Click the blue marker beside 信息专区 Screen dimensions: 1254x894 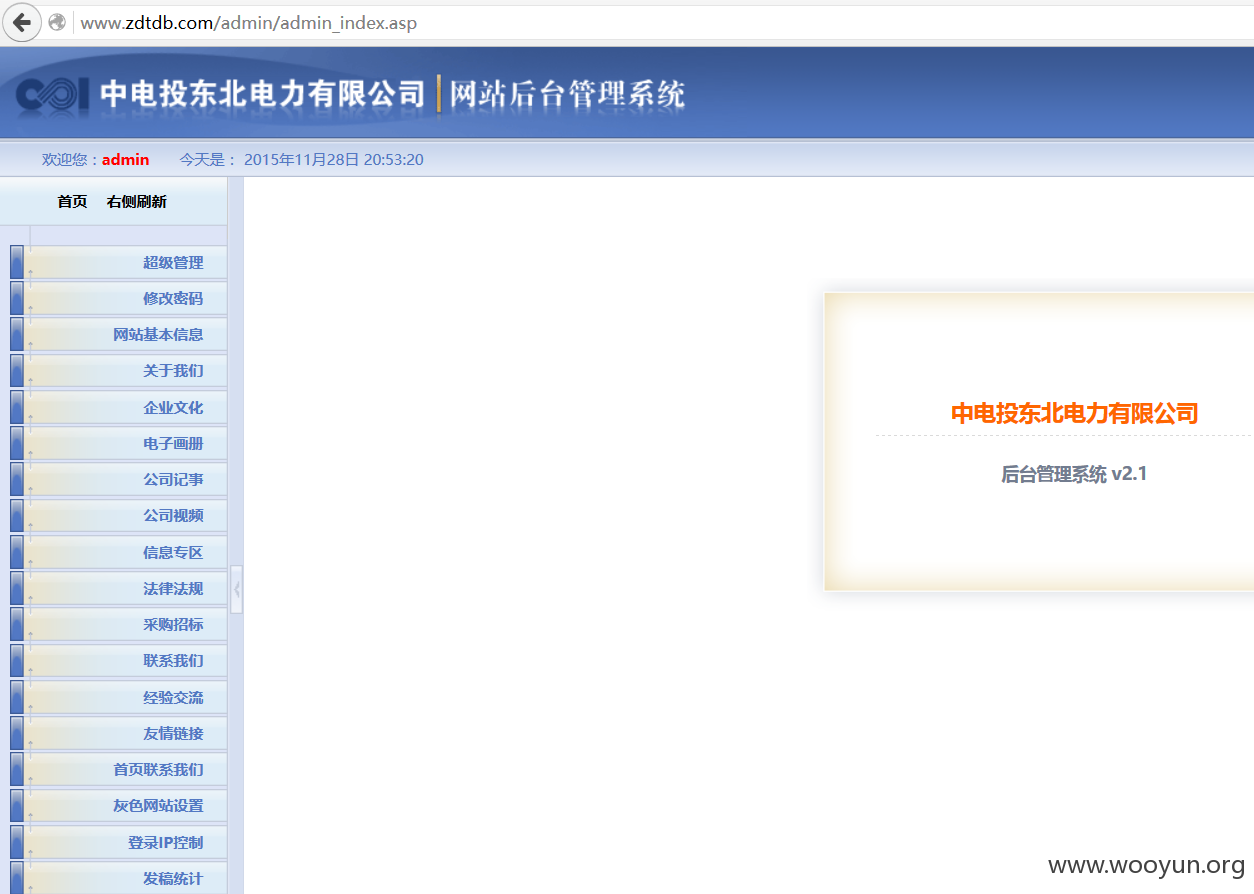click(17, 552)
